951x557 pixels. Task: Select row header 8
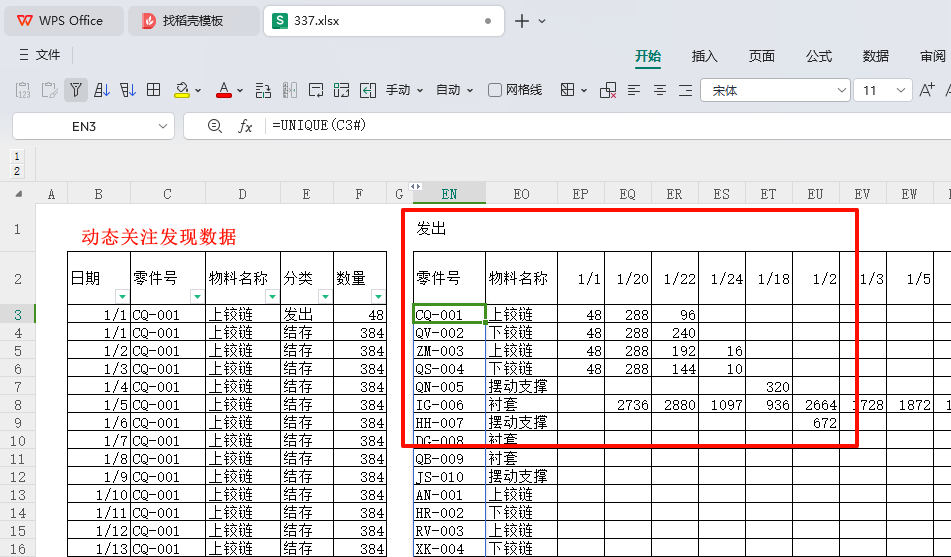coord(18,405)
